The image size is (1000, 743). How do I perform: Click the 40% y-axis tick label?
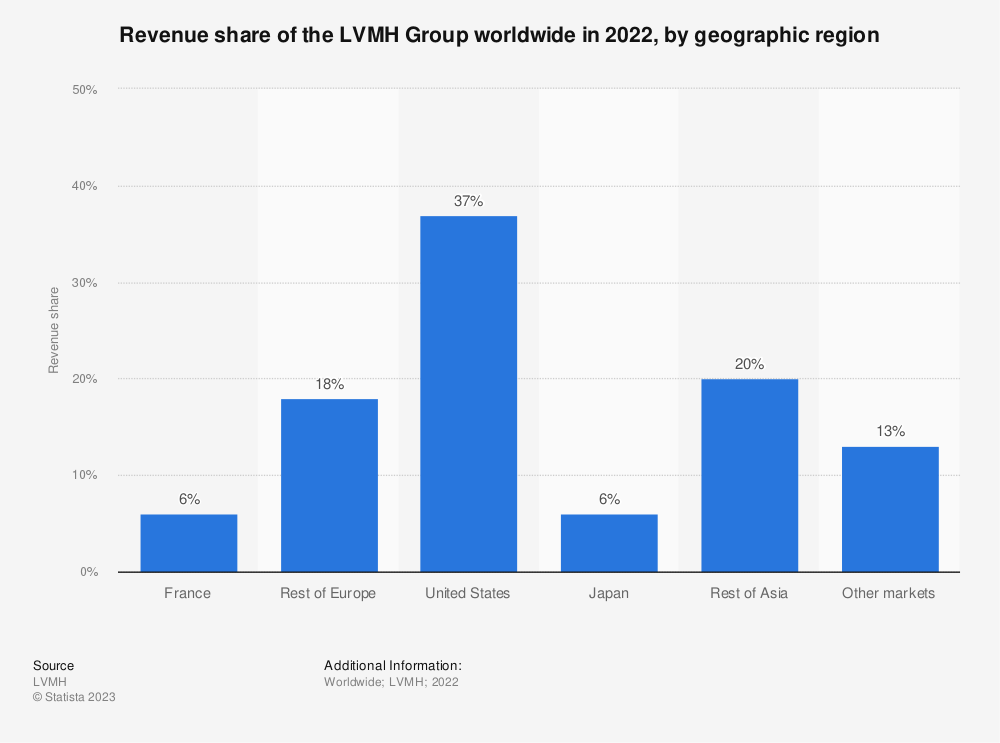(x=85, y=186)
